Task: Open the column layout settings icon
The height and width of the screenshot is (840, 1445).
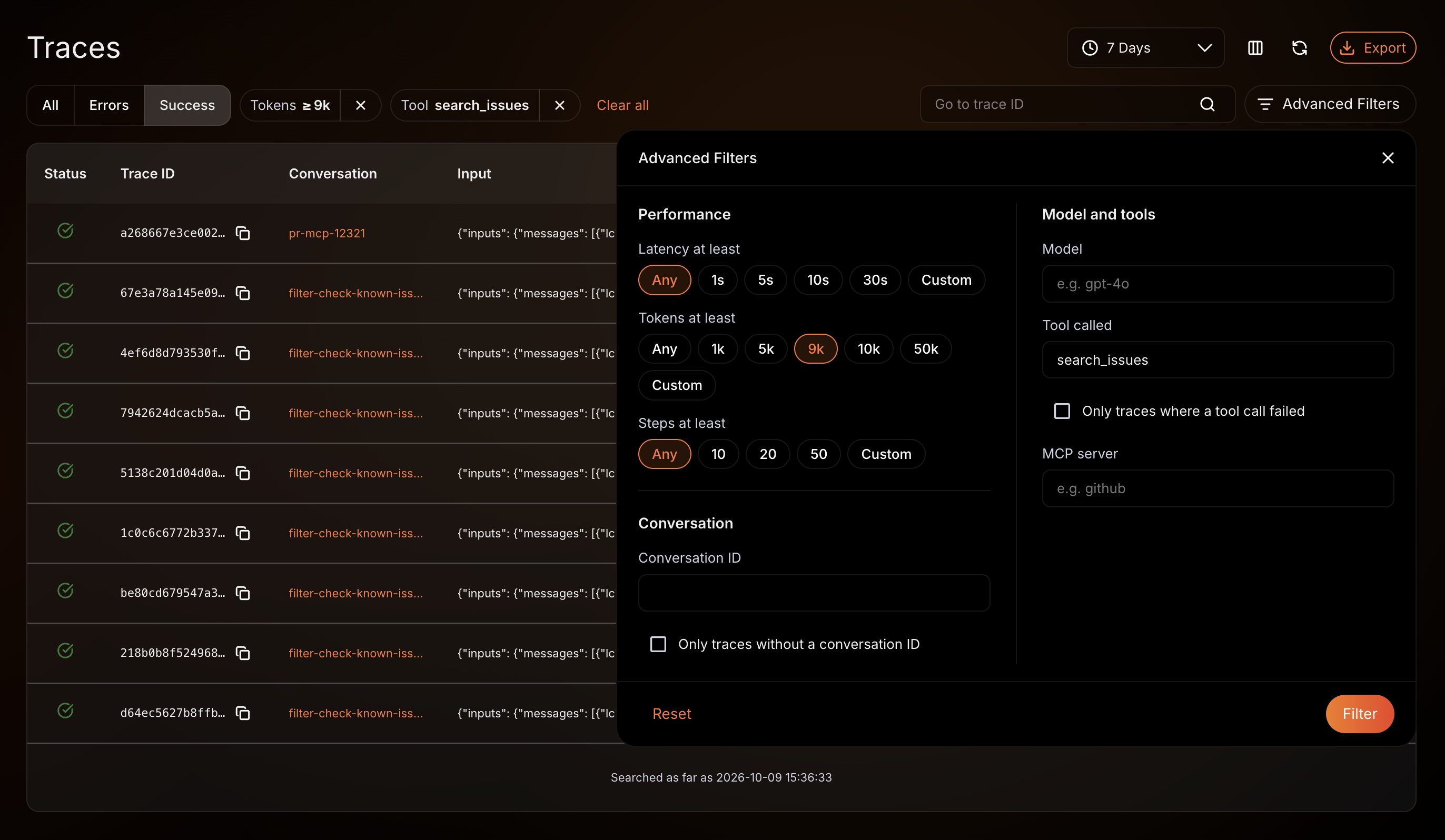Action: (1255, 47)
